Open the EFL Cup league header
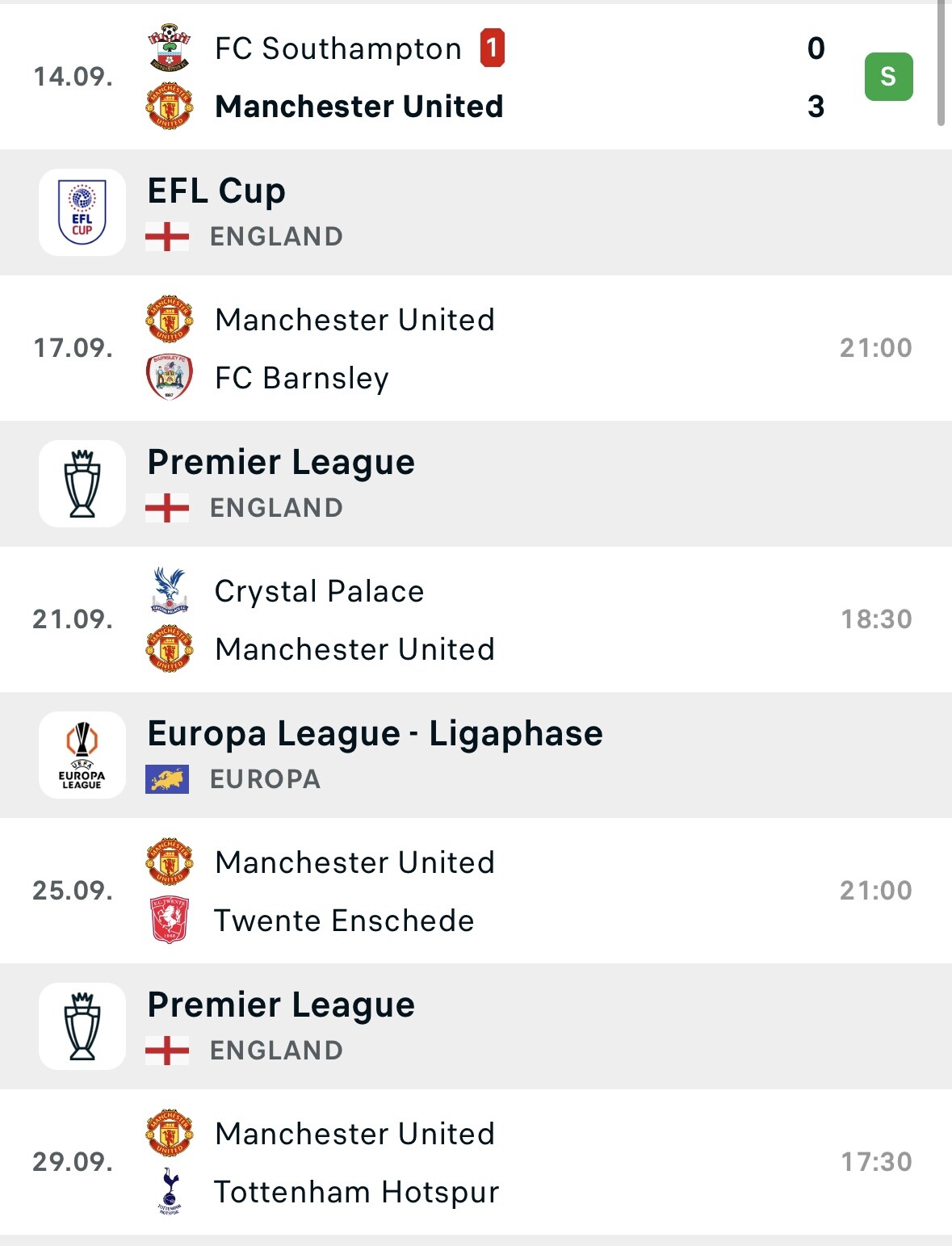Viewport: 952px width, 1246px height. click(x=476, y=212)
